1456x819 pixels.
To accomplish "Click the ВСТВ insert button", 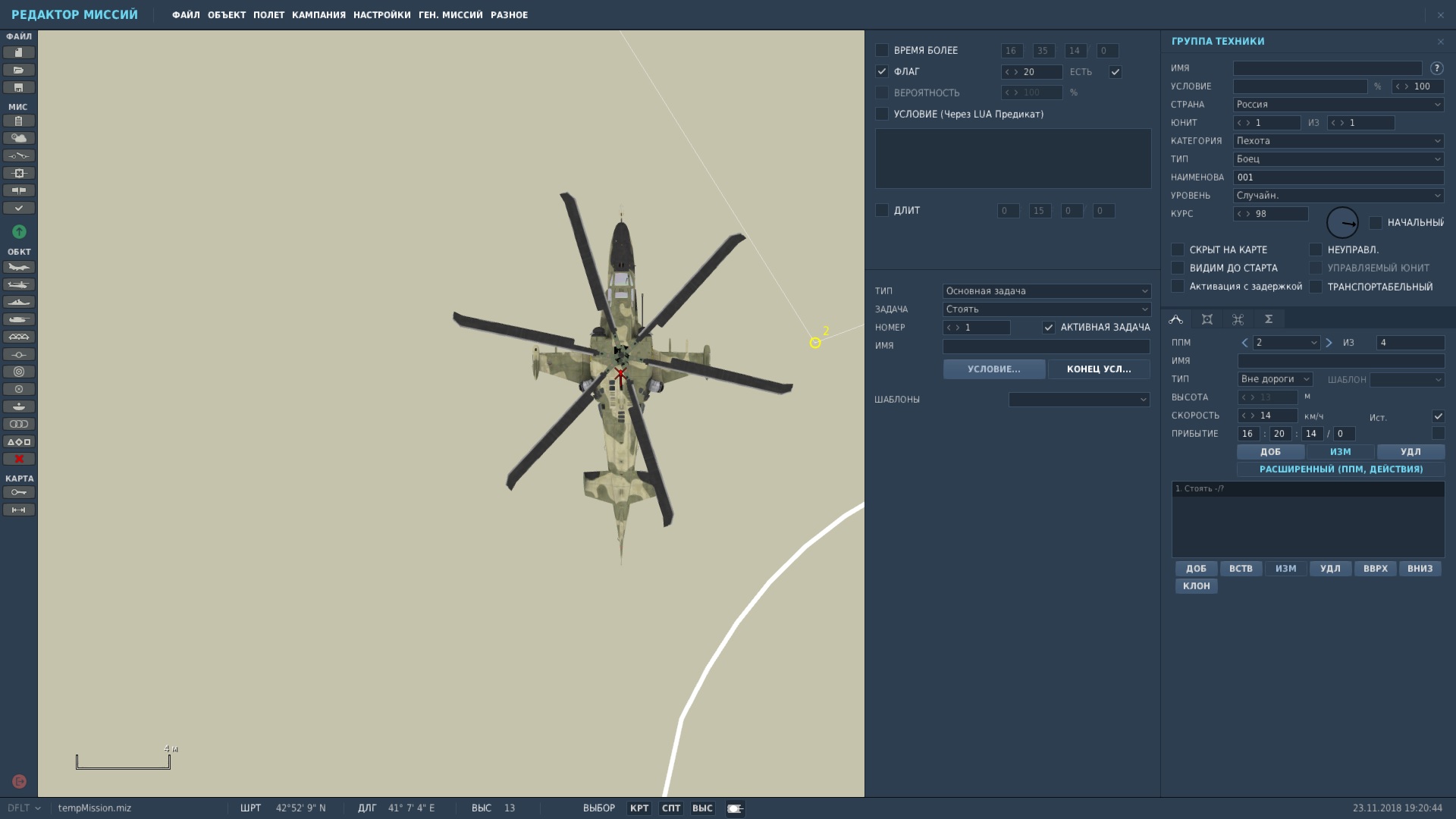I will [1241, 569].
